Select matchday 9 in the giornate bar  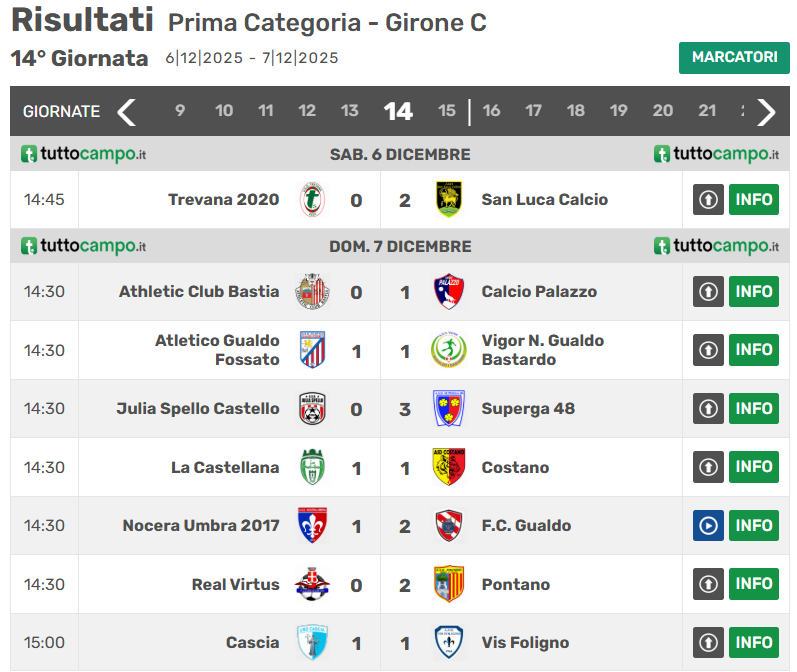[180, 111]
